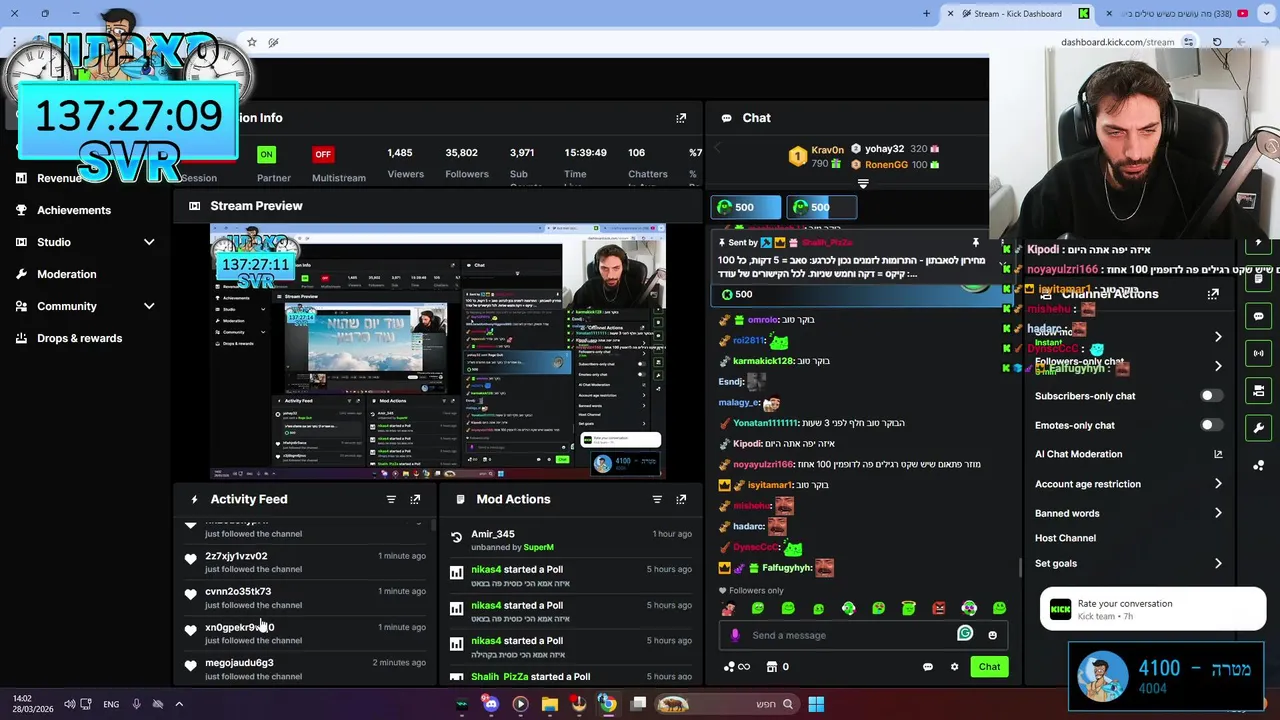Image resolution: width=1280 pixels, height=720 pixels.
Task: Click ENG language indicator in taskbar
Action: [x=111, y=704]
